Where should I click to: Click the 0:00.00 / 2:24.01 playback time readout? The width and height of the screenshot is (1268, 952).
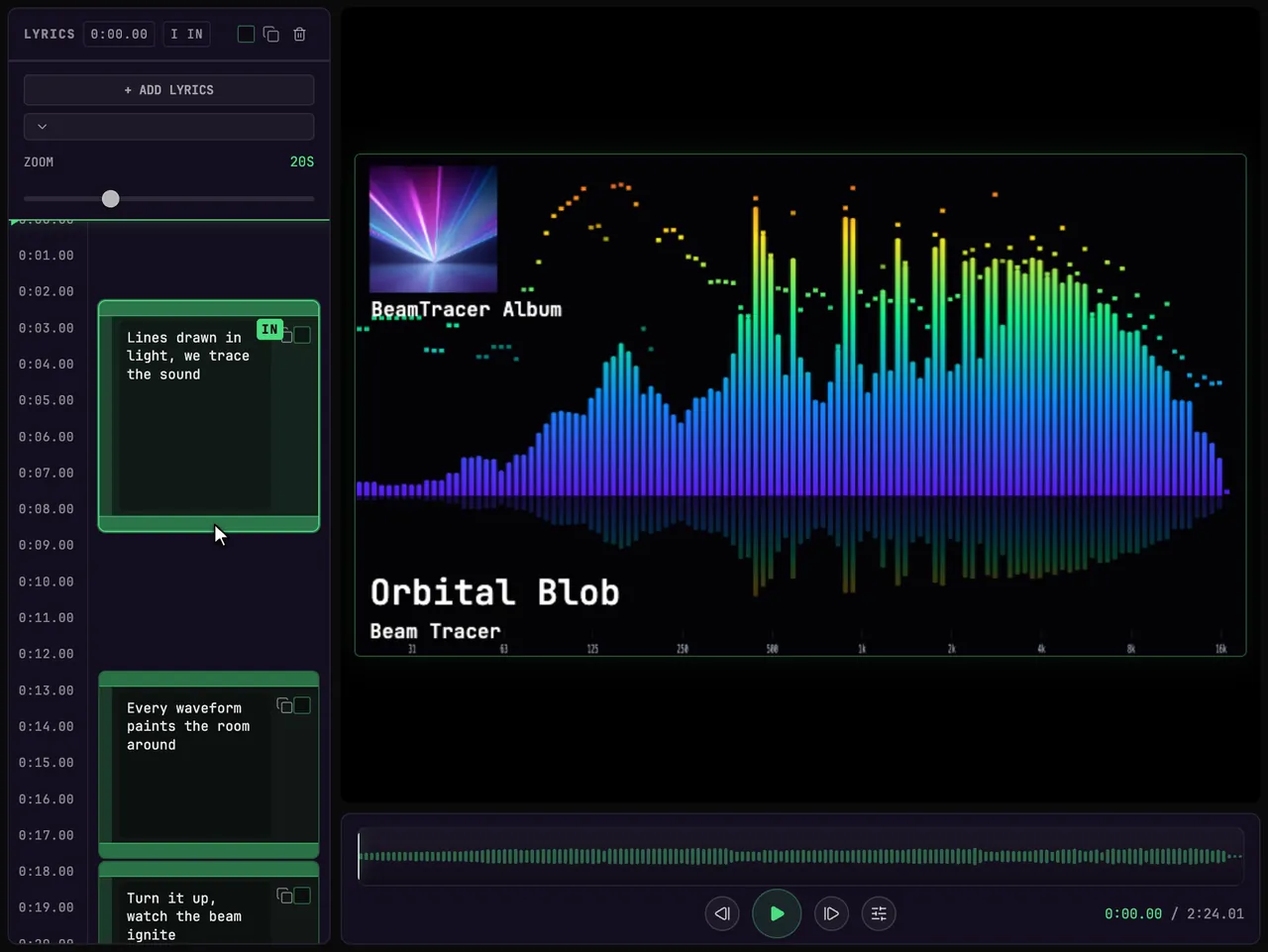coord(1174,913)
